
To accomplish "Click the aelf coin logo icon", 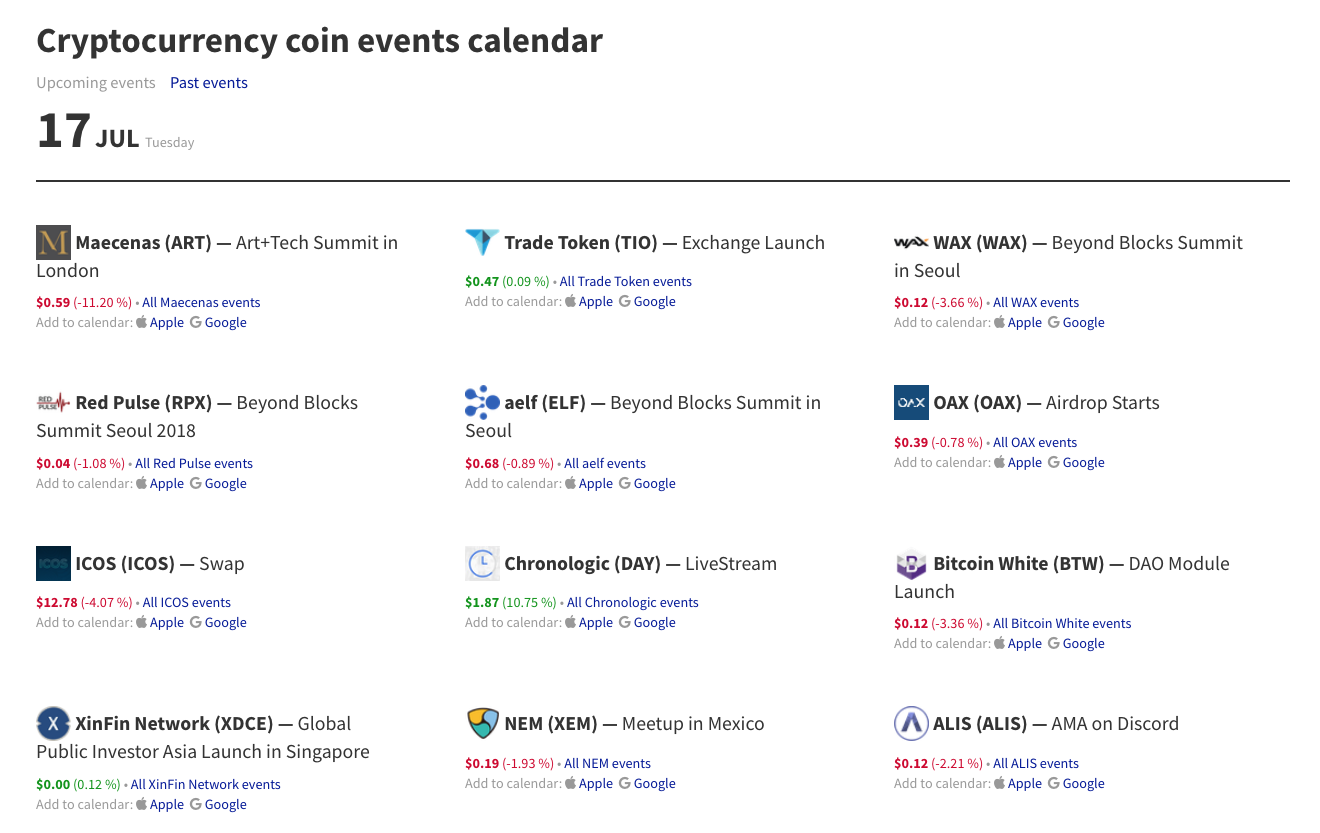I will click(x=482, y=402).
